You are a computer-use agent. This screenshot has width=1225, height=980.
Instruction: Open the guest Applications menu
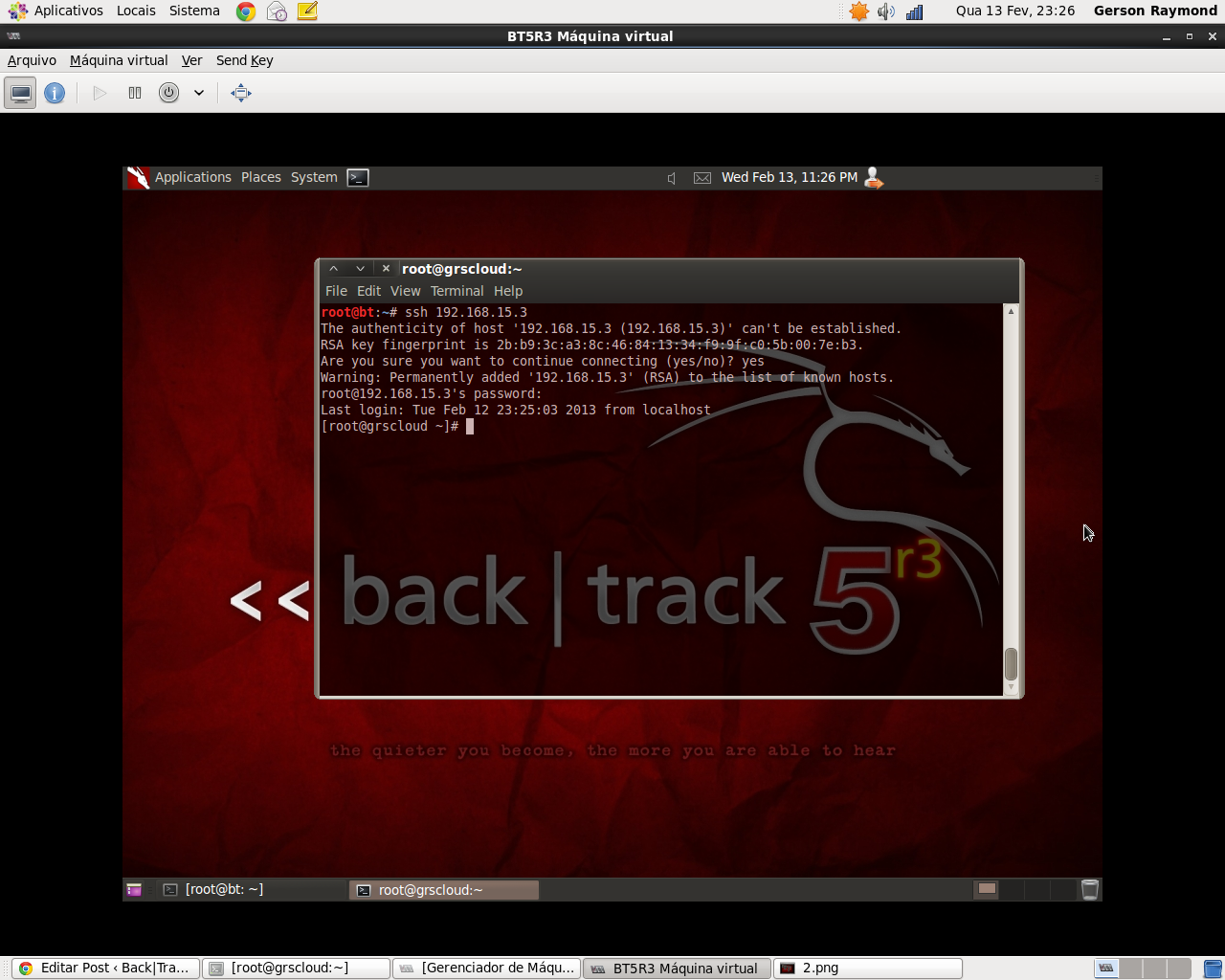point(193,177)
